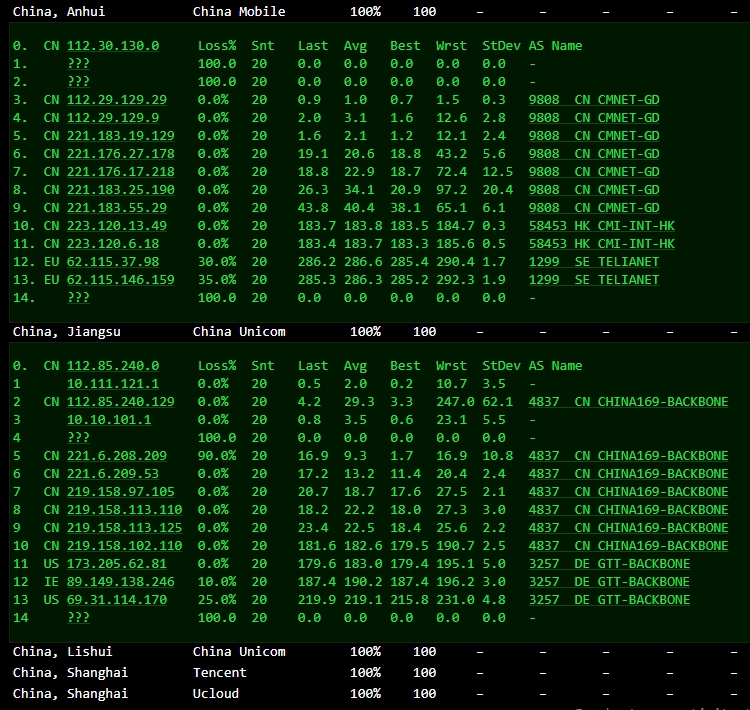The image size is (750, 710).
Task: Click the 221.6.208.209 hop address
Action: (x=117, y=456)
